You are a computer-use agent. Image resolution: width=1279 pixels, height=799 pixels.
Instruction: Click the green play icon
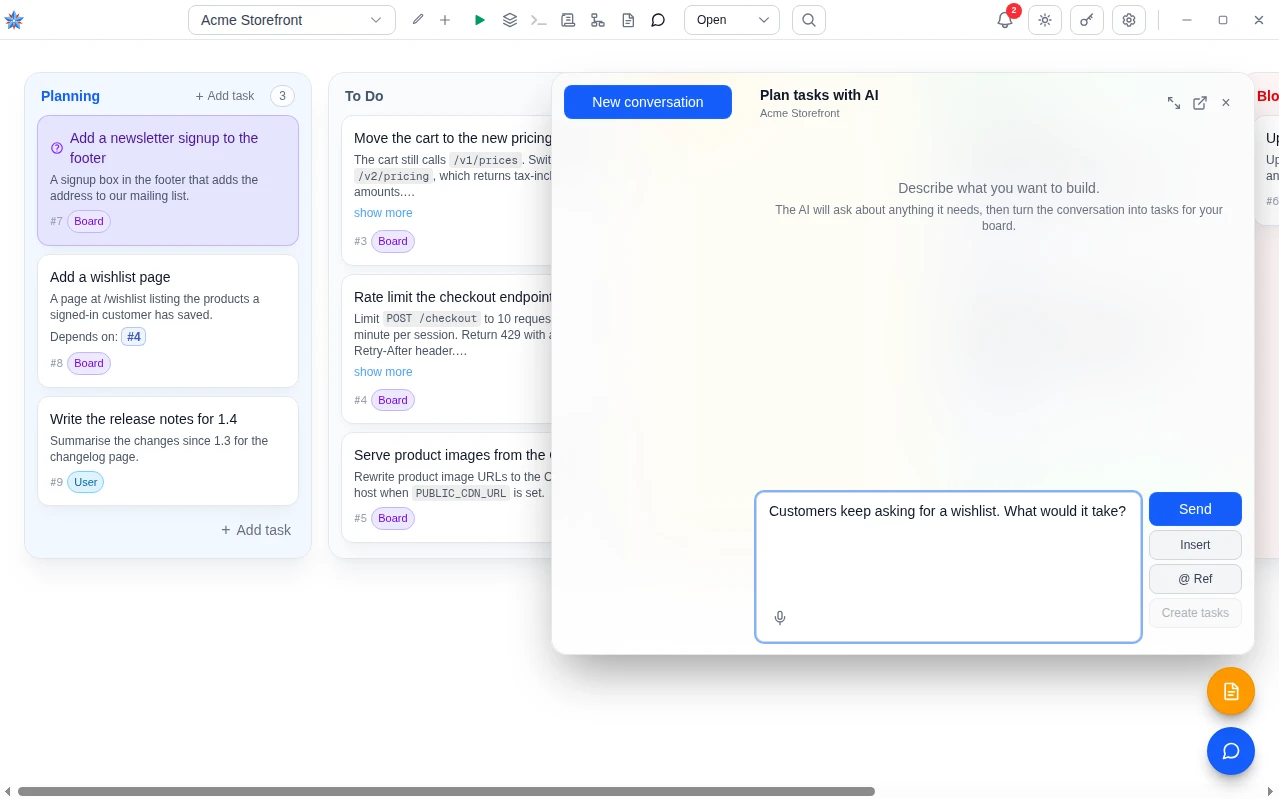(480, 20)
